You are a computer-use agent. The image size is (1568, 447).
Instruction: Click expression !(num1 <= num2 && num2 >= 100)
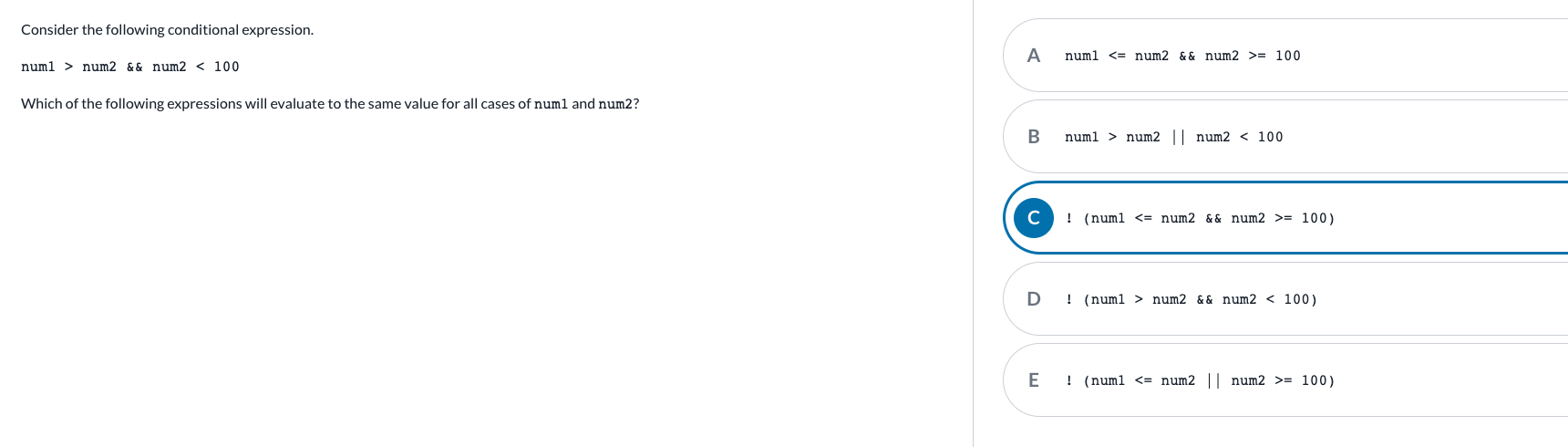point(1200,218)
